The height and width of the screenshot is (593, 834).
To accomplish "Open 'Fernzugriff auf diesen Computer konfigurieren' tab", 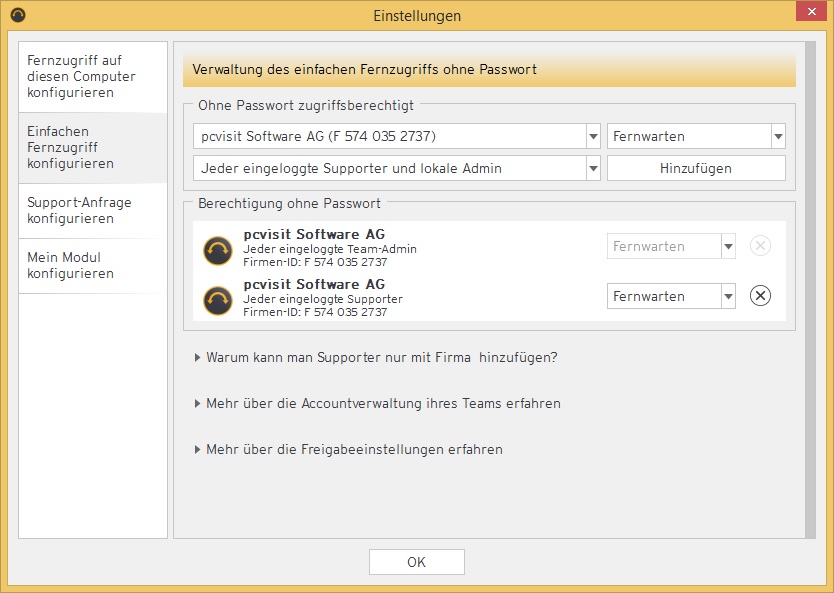I will point(92,77).
